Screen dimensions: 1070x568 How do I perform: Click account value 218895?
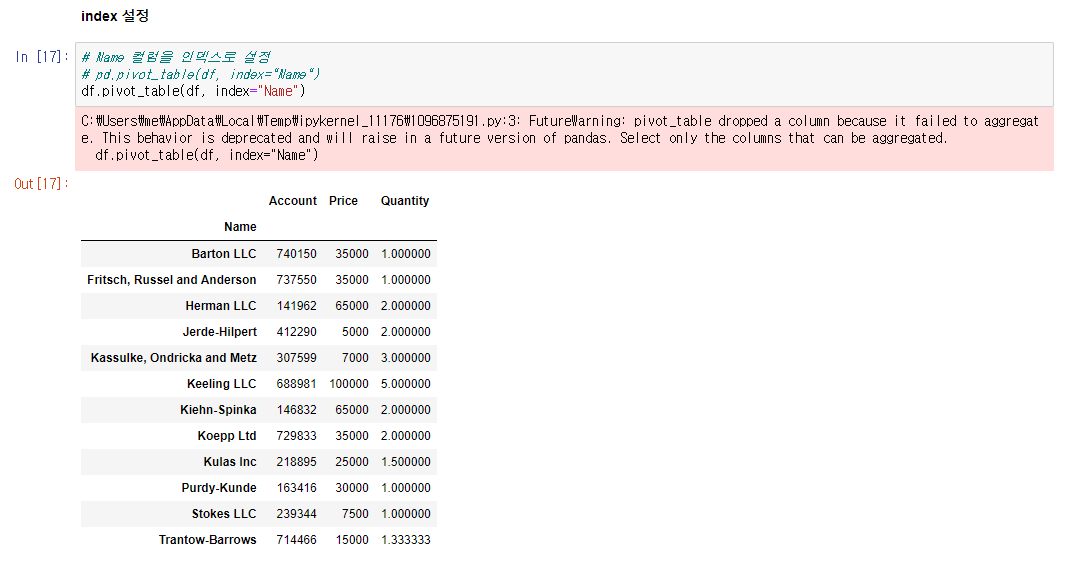pos(296,461)
